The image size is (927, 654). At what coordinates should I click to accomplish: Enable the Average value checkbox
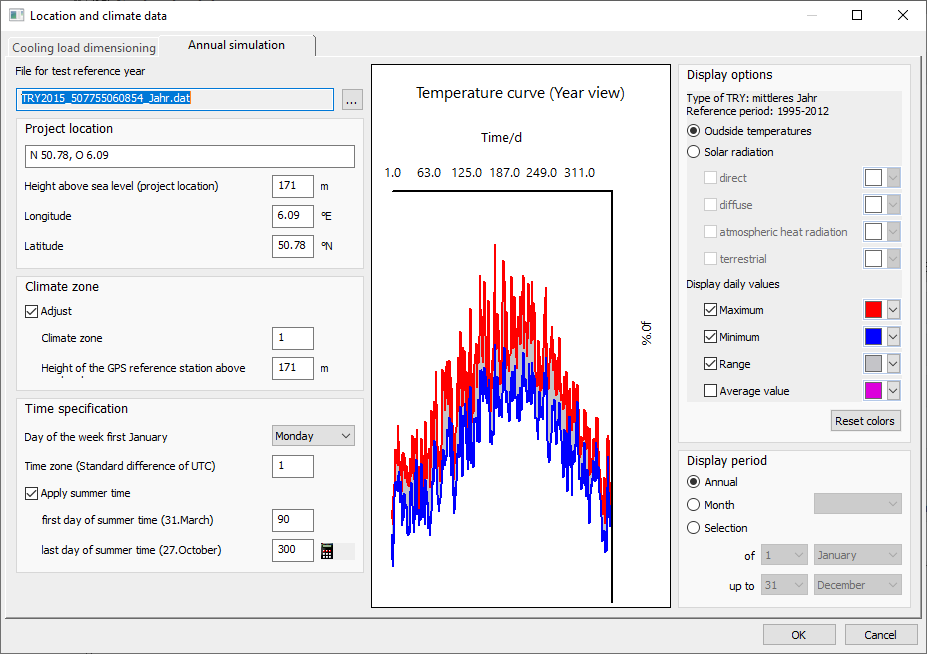click(710, 391)
